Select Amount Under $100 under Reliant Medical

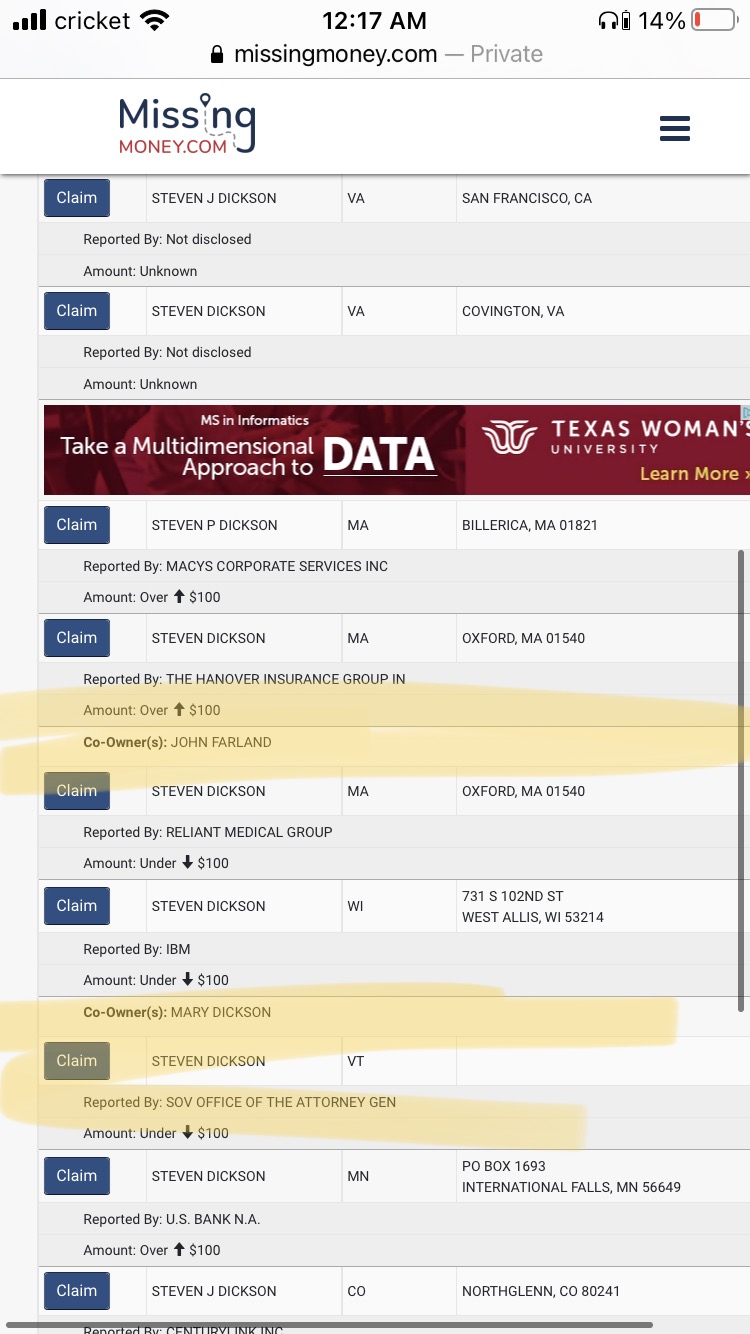click(x=156, y=863)
